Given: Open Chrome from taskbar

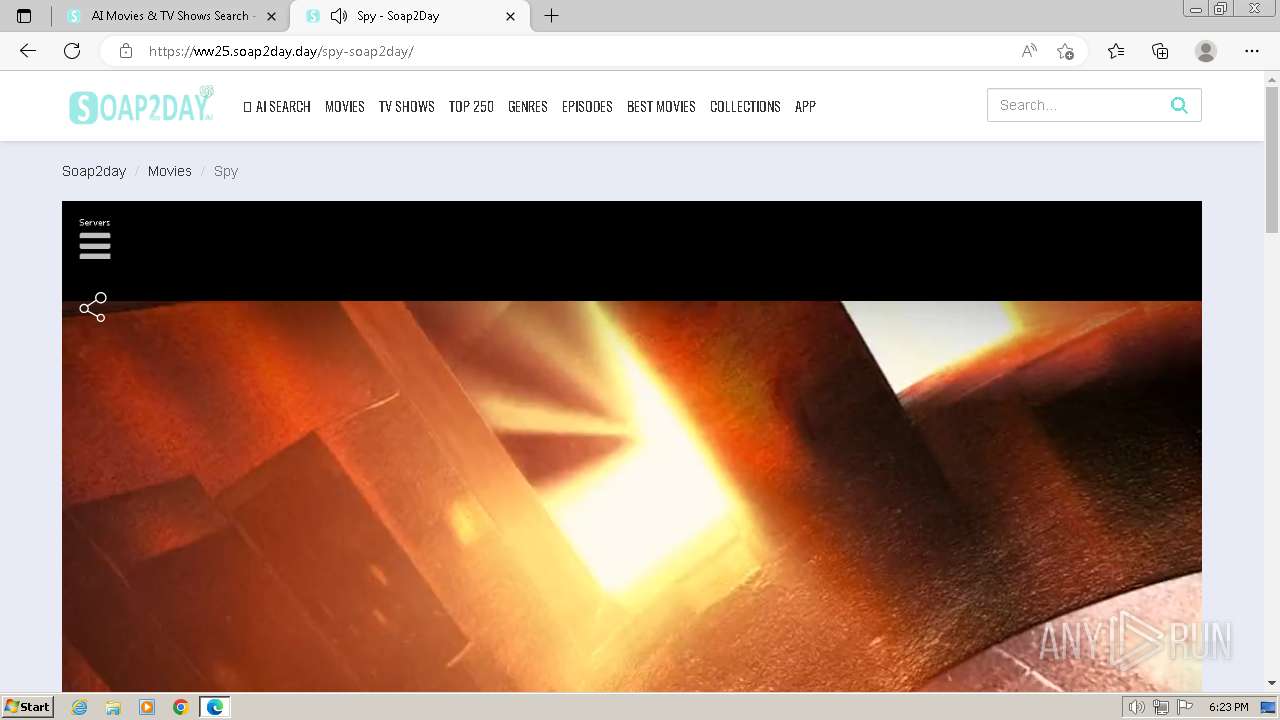Looking at the screenshot, I should [181, 707].
